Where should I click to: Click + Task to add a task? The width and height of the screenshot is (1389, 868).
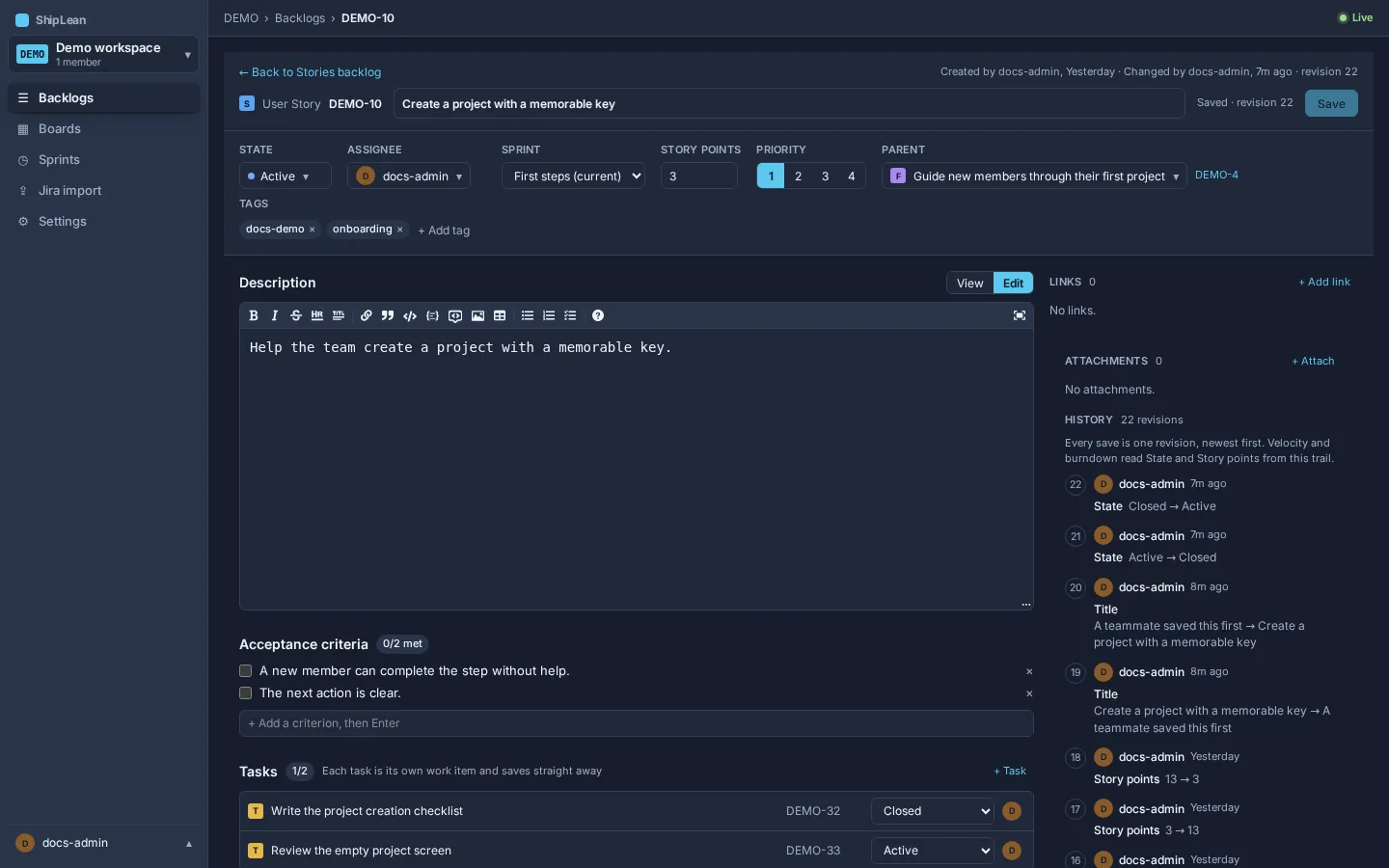click(x=1010, y=771)
